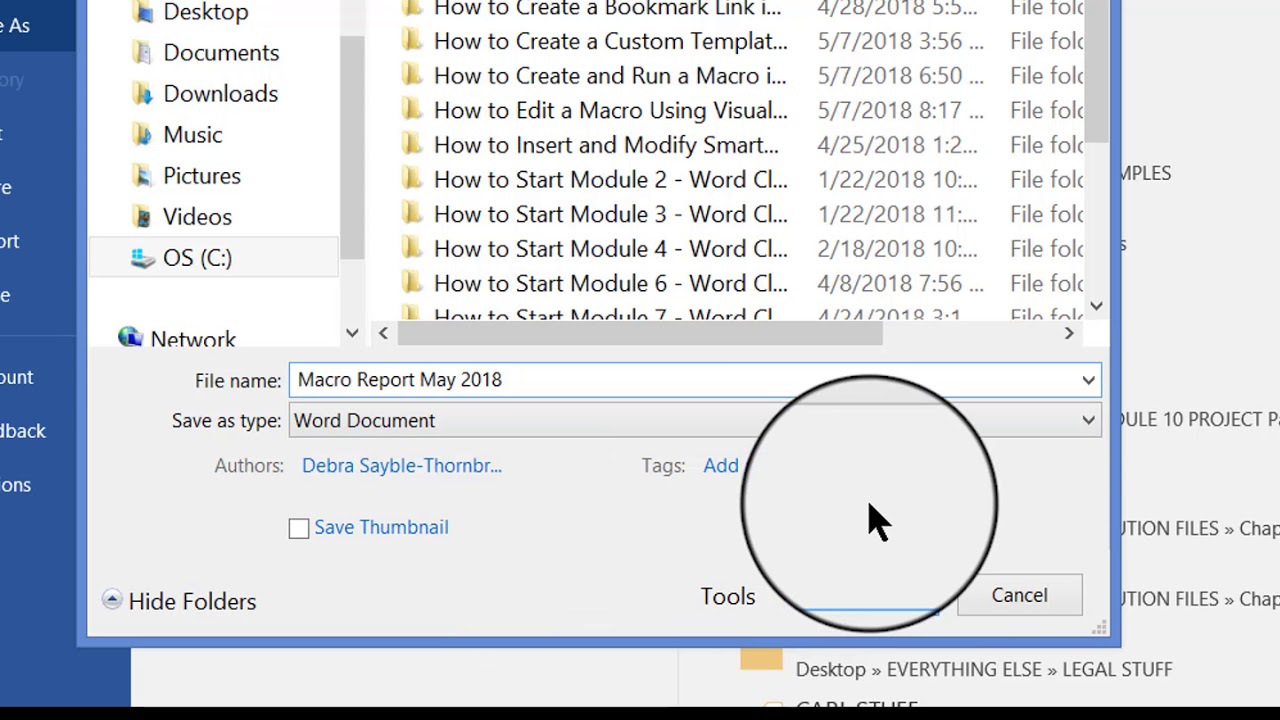1280x720 pixels.
Task: Click the Hide Folders arrow icon
Action: point(112,600)
